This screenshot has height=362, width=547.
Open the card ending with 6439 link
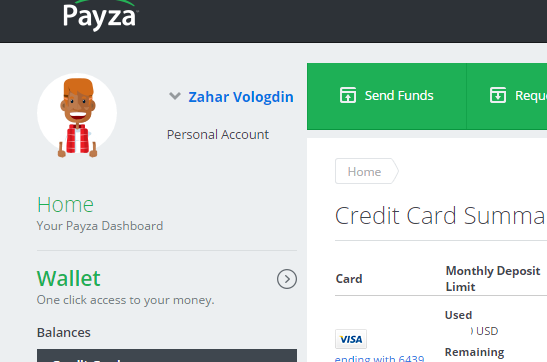tap(380, 358)
